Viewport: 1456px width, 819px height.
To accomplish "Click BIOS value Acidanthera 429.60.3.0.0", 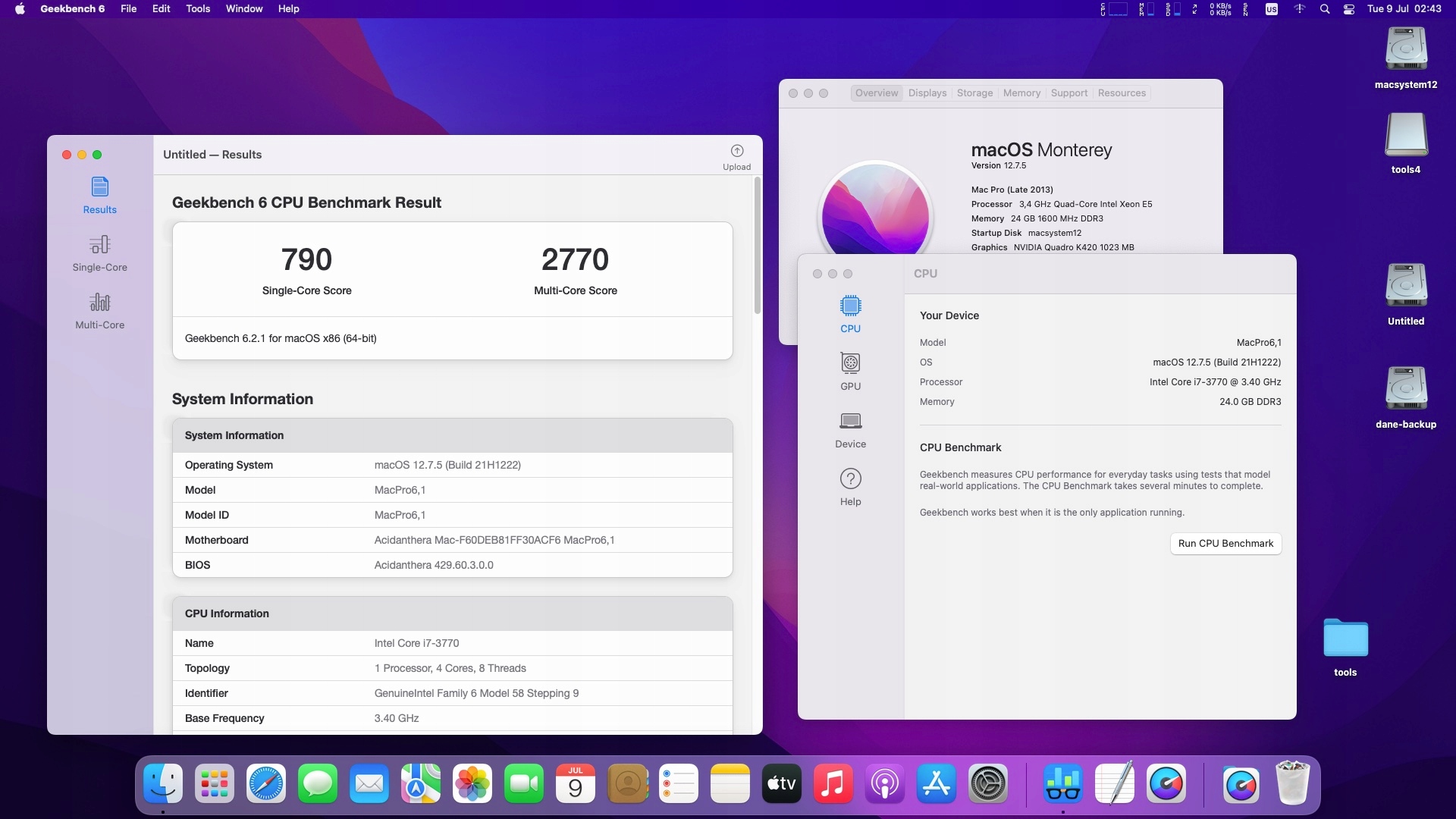I will [x=434, y=565].
